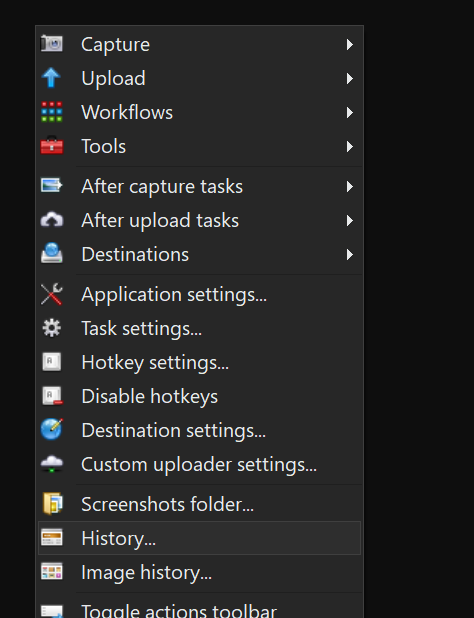Click the colored grid Workflows icon
The width and height of the screenshot is (474, 618).
click(x=52, y=112)
